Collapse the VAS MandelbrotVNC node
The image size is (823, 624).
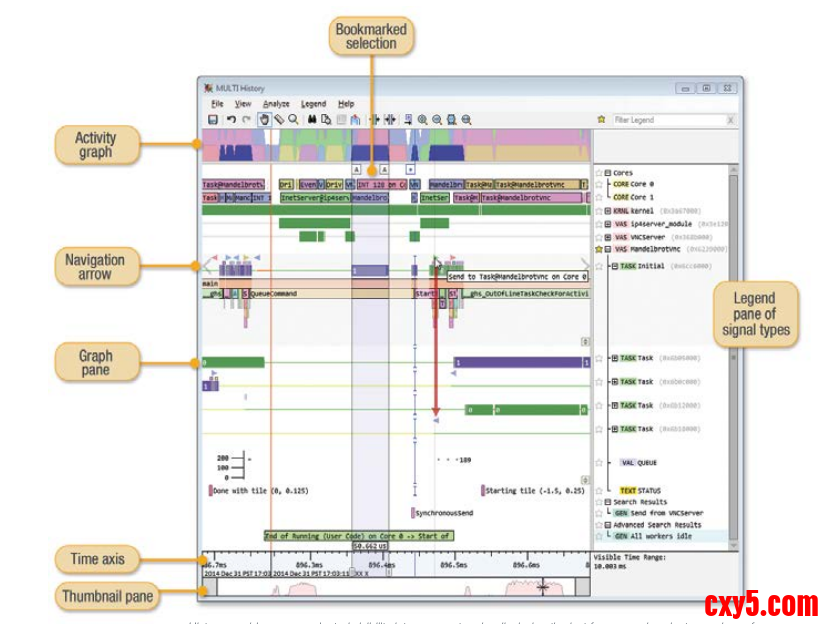click(x=608, y=249)
